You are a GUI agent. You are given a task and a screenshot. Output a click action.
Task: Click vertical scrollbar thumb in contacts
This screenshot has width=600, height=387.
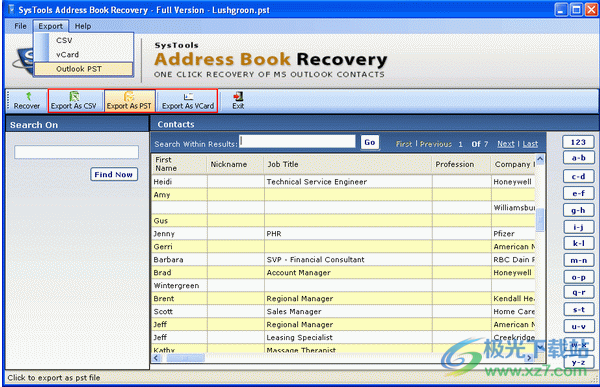click(x=540, y=220)
